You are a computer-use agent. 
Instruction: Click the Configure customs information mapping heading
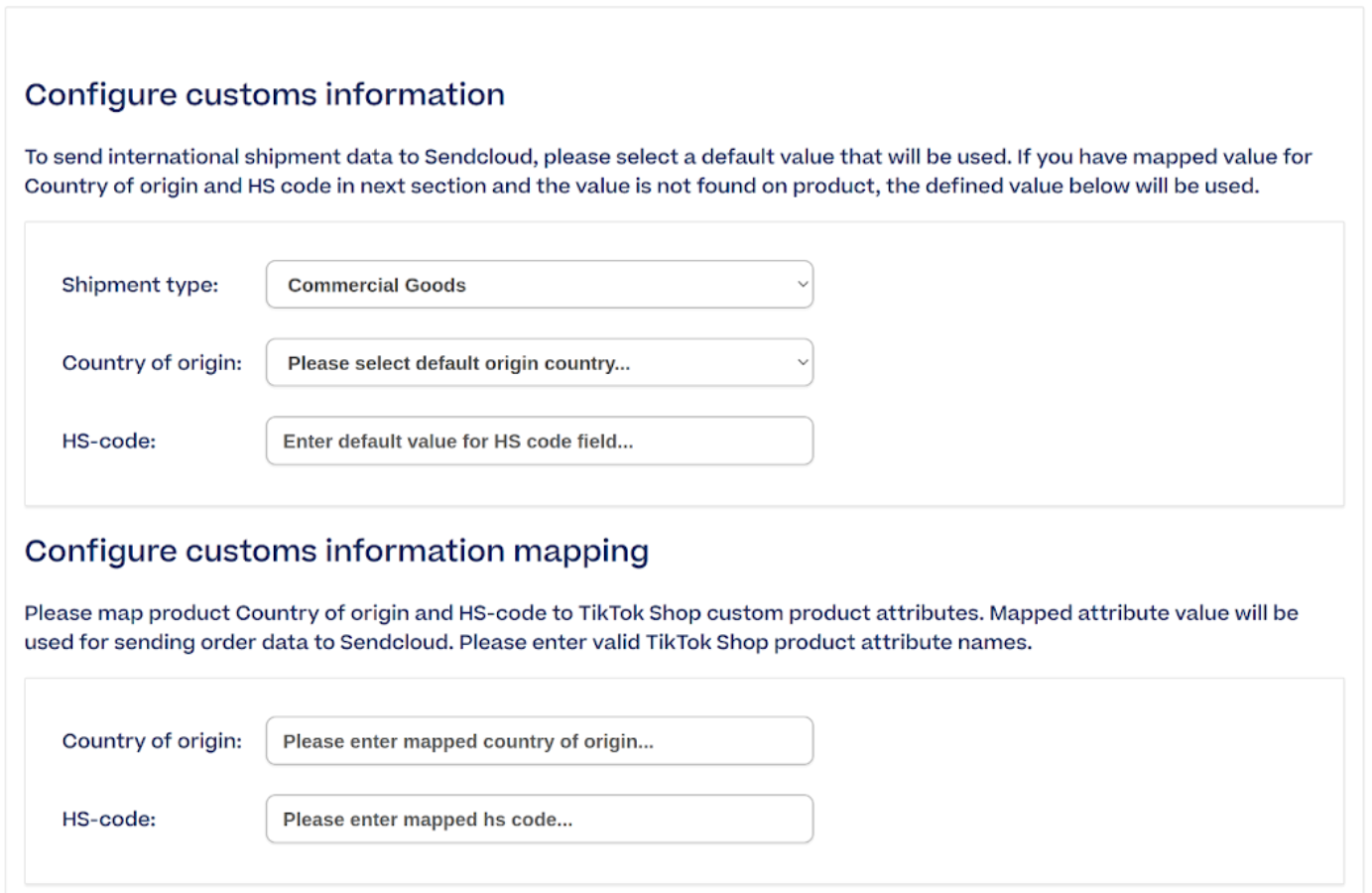[337, 551]
